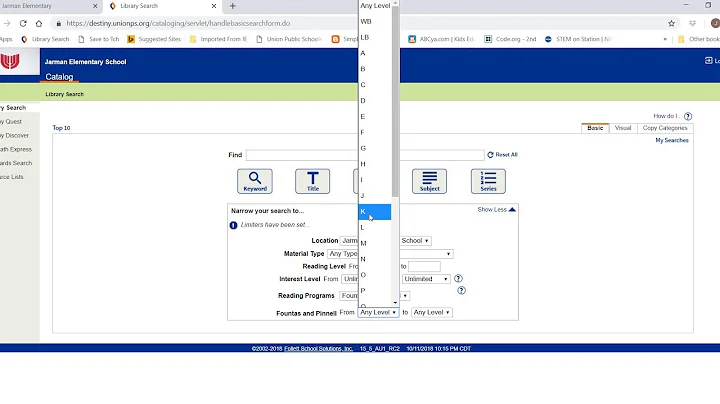This screenshot has width=720, height=404.
Task: Click the site lock icon in address bar
Action: 58,23
